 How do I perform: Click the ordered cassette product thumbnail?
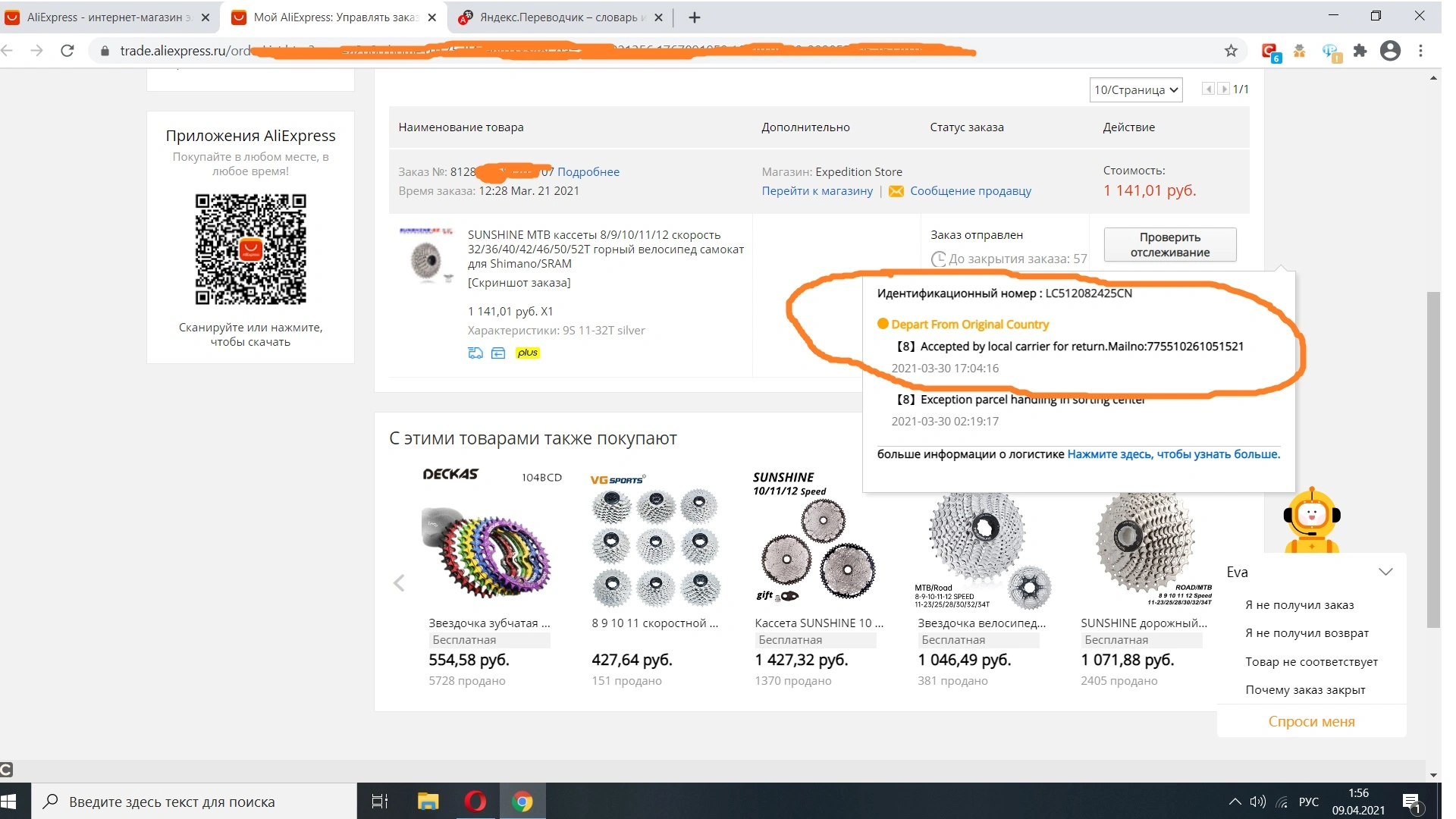click(427, 256)
